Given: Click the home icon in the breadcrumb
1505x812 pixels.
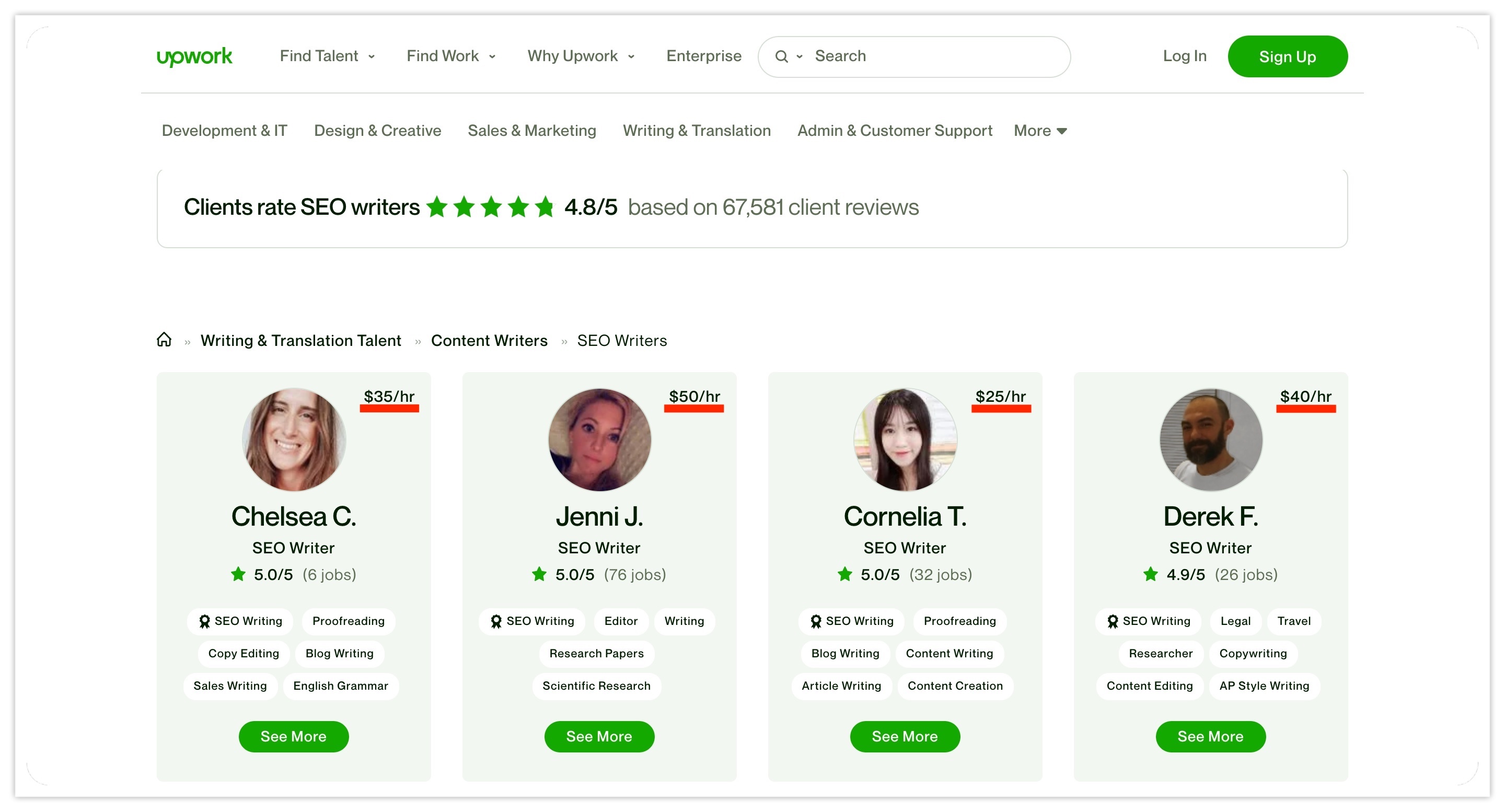Looking at the screenshot, I should tap(164, 340).
